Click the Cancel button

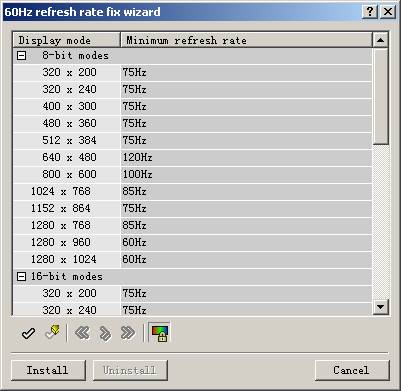tap(352, 370)
